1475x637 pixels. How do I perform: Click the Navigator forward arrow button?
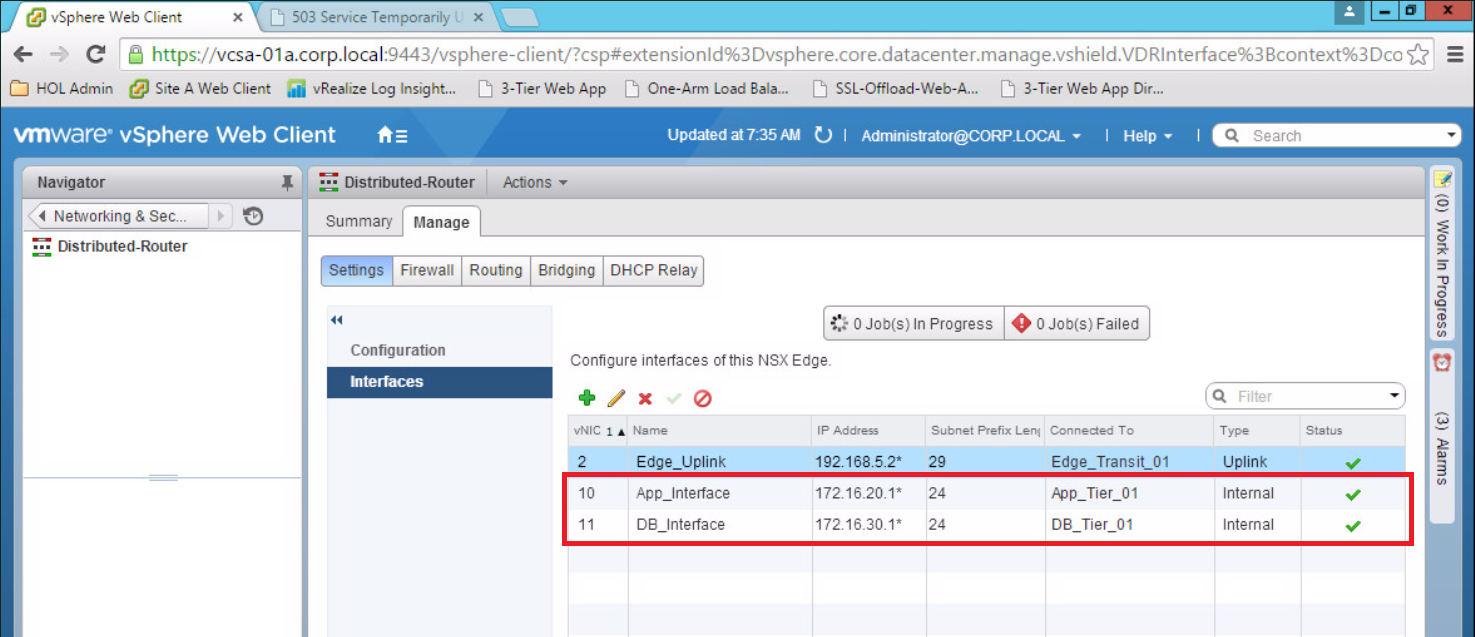click(221, 216)
